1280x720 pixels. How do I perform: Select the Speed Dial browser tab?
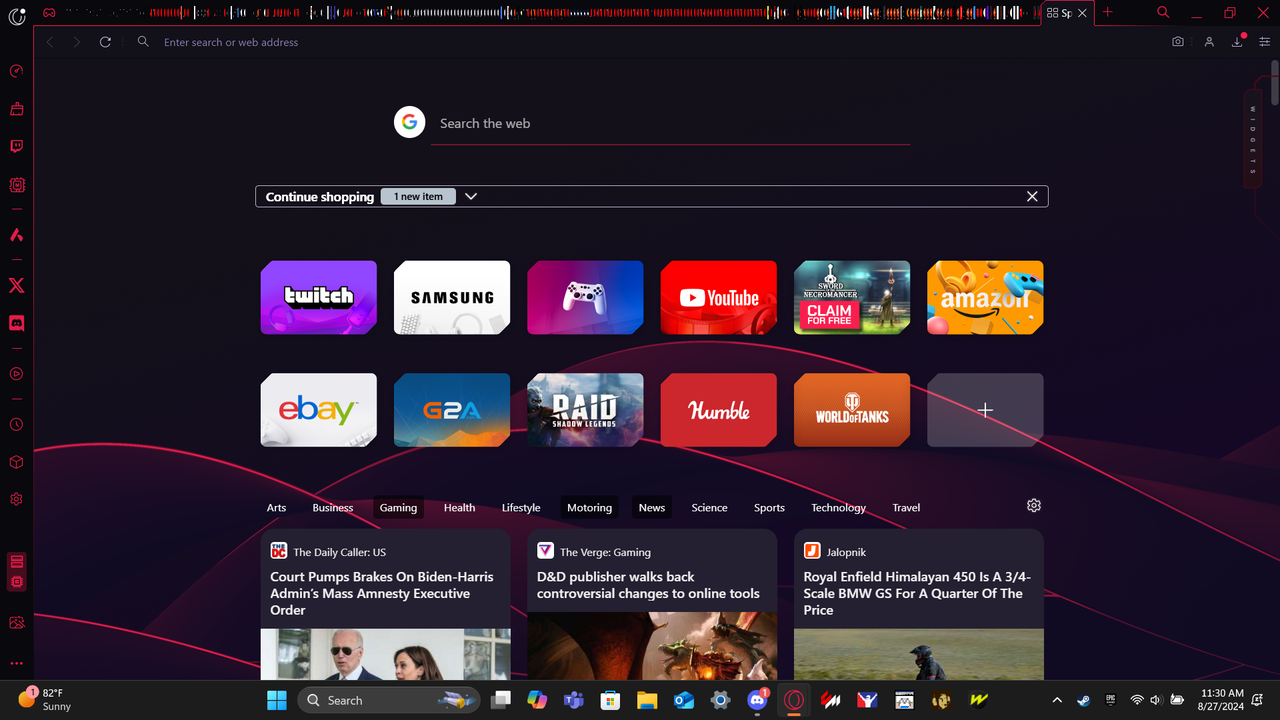[x=1060, y=13]
